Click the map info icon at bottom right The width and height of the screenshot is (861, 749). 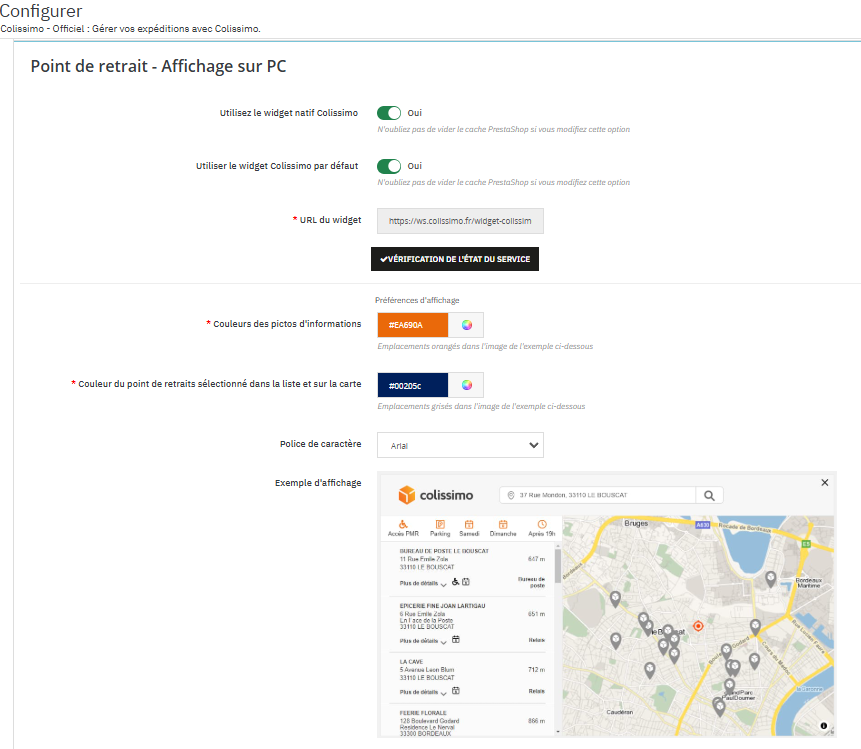pos(824,725)
